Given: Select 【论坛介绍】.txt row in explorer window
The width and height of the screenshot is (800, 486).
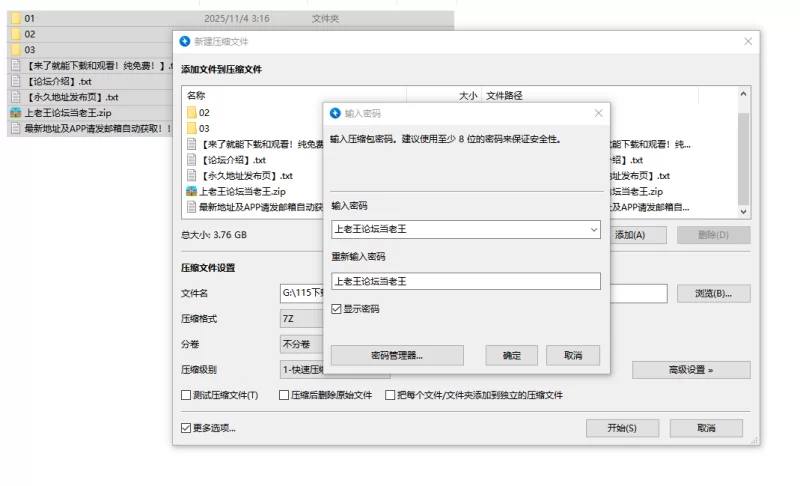Looking at the screenshot, I should [90, 81].
